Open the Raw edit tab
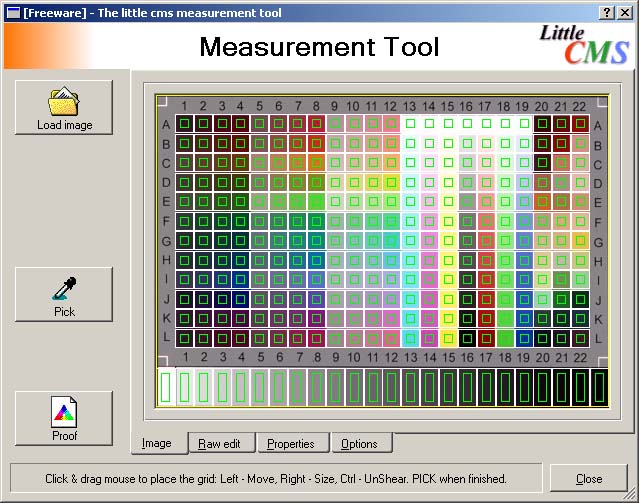The height and width of the screenshot is (503, 639). [x=219, y=443]
